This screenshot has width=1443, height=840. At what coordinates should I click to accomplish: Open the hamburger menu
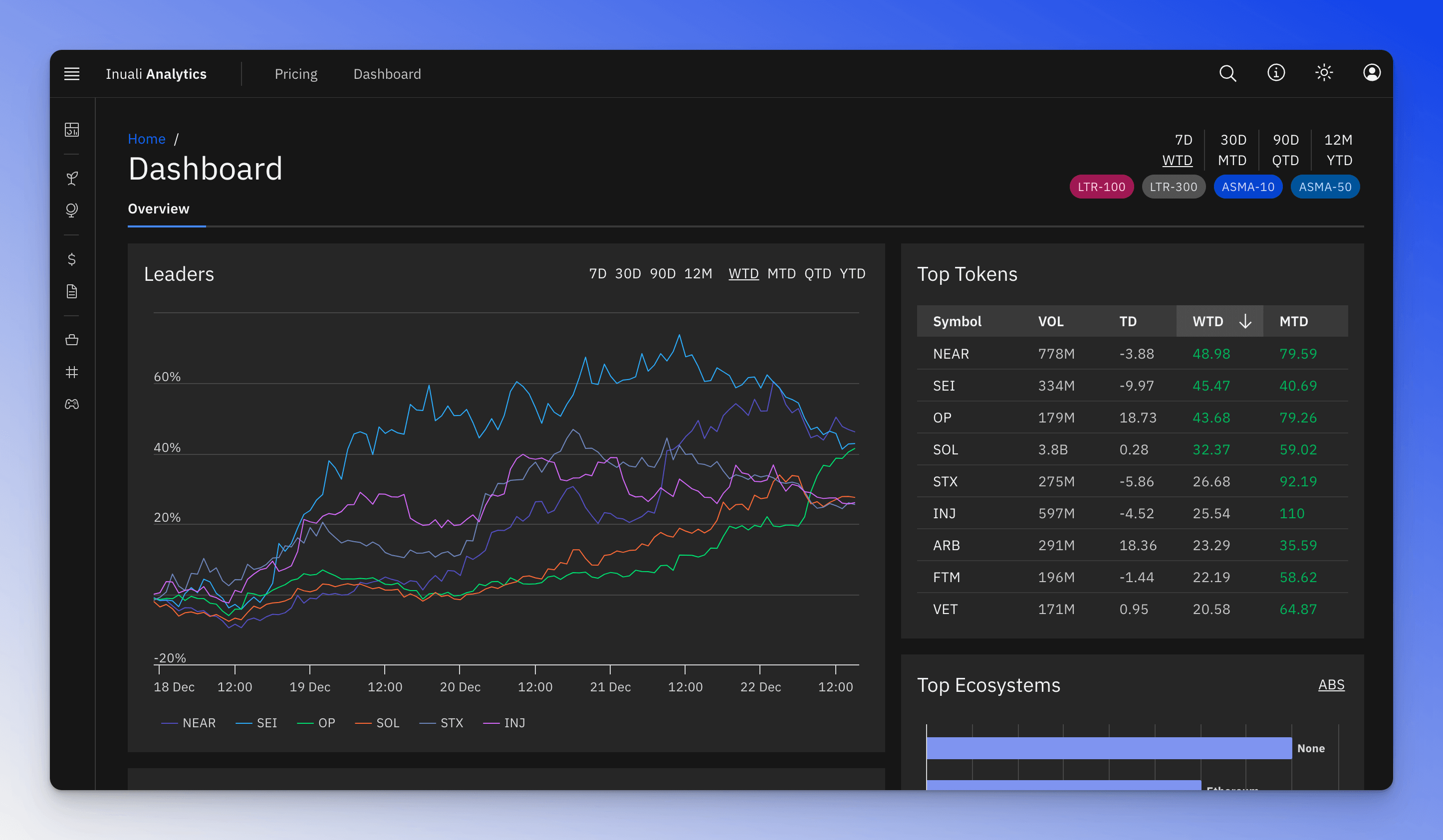click(71, 74)
